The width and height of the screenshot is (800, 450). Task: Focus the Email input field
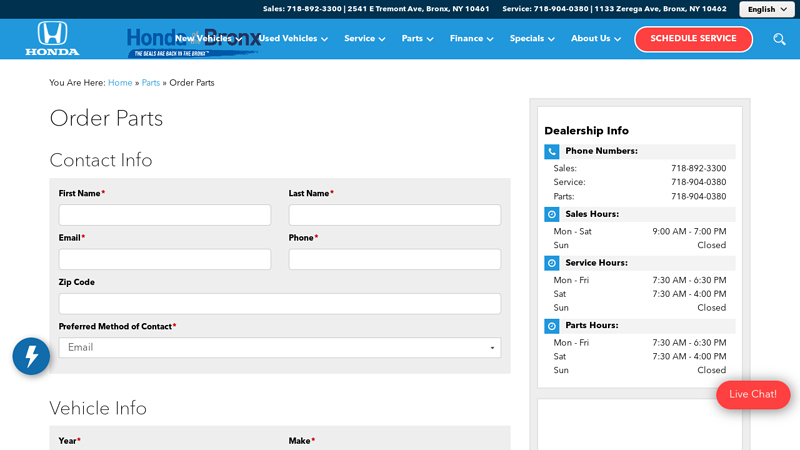(x=165, y=259)
